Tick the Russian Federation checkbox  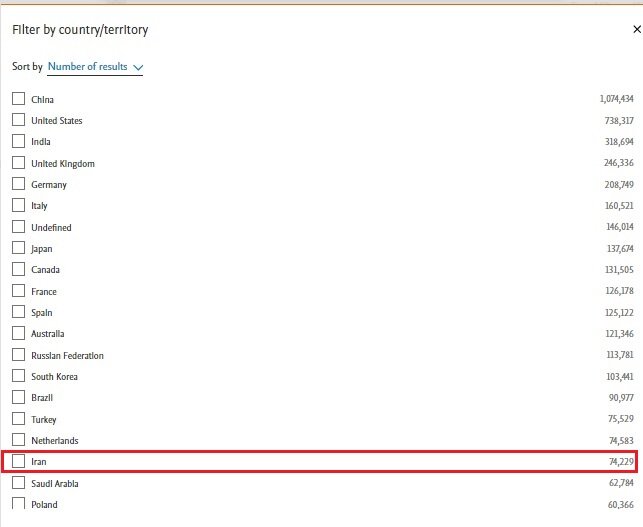pos(18,355)
